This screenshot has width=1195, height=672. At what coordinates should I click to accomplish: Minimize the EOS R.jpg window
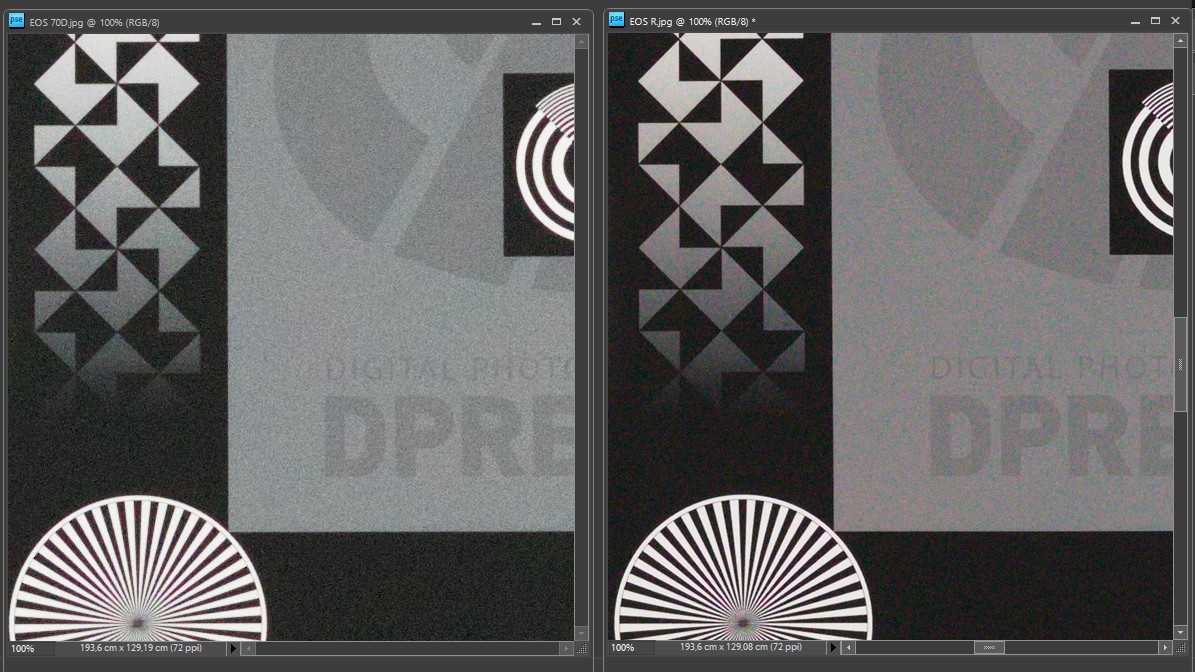pos(1136,21)
